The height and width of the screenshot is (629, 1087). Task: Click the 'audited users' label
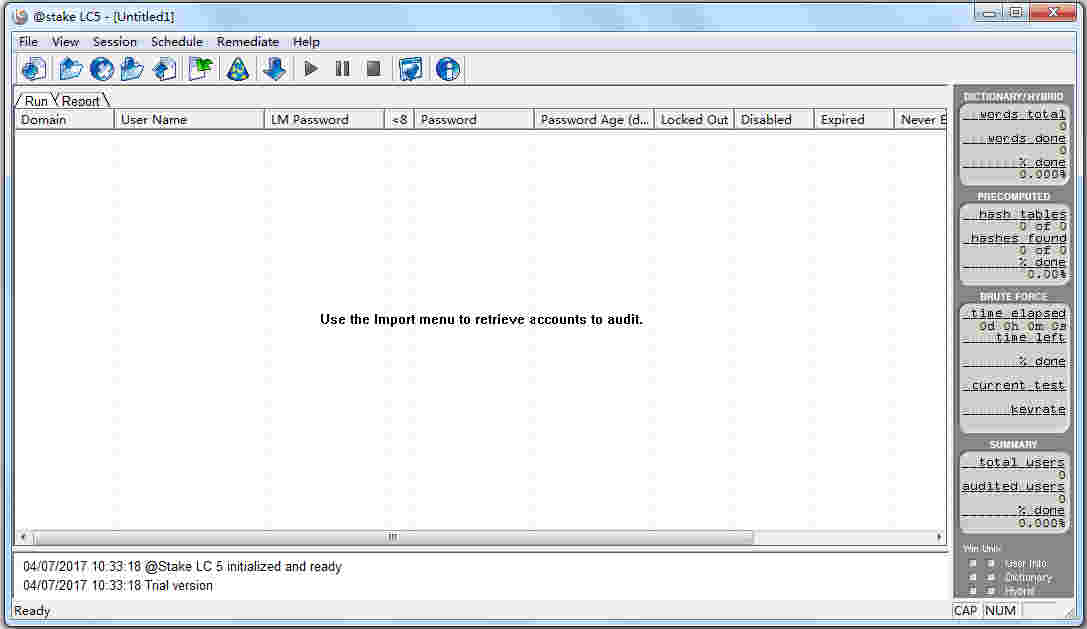point(1013,486)
